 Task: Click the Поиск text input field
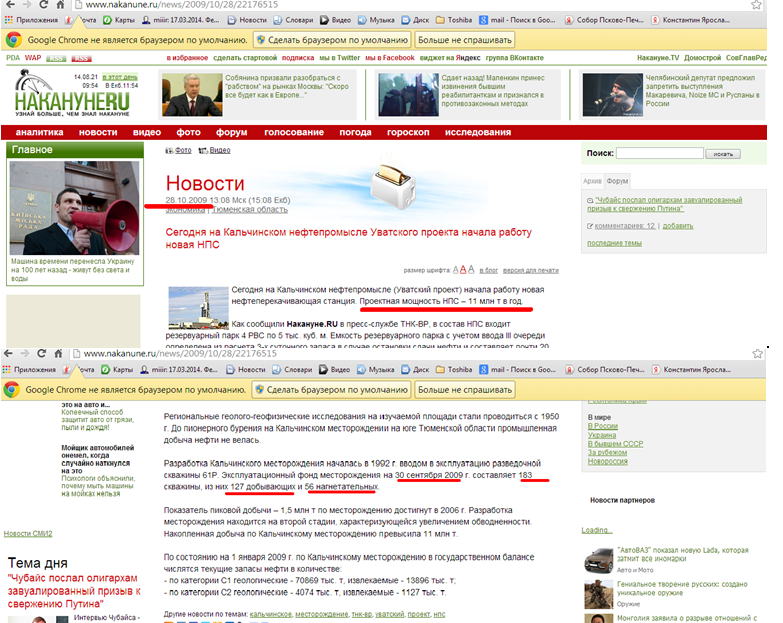659,153
